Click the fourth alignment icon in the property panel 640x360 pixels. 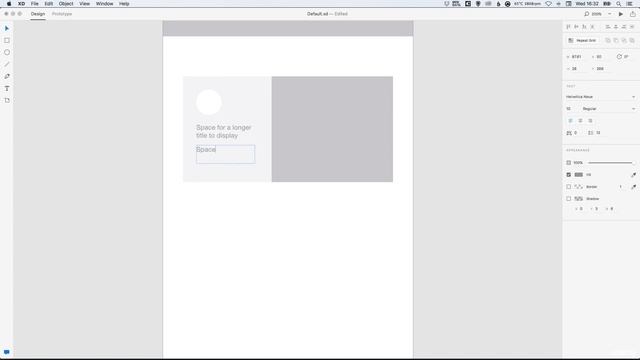592,27
